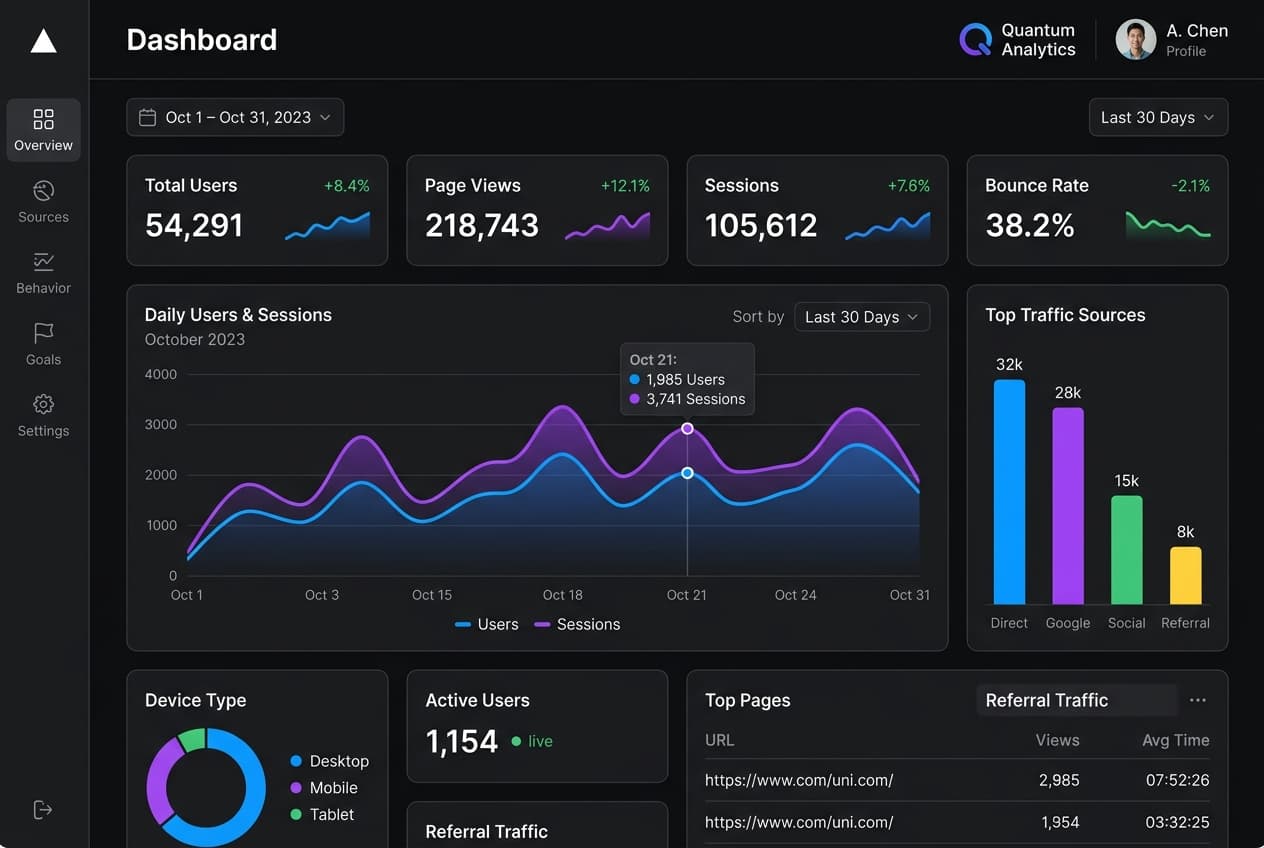Viewport: 1264px width, 848px height.
Task: Toggle the Tablet legend item in Device Type
Action: click(322, 814)
